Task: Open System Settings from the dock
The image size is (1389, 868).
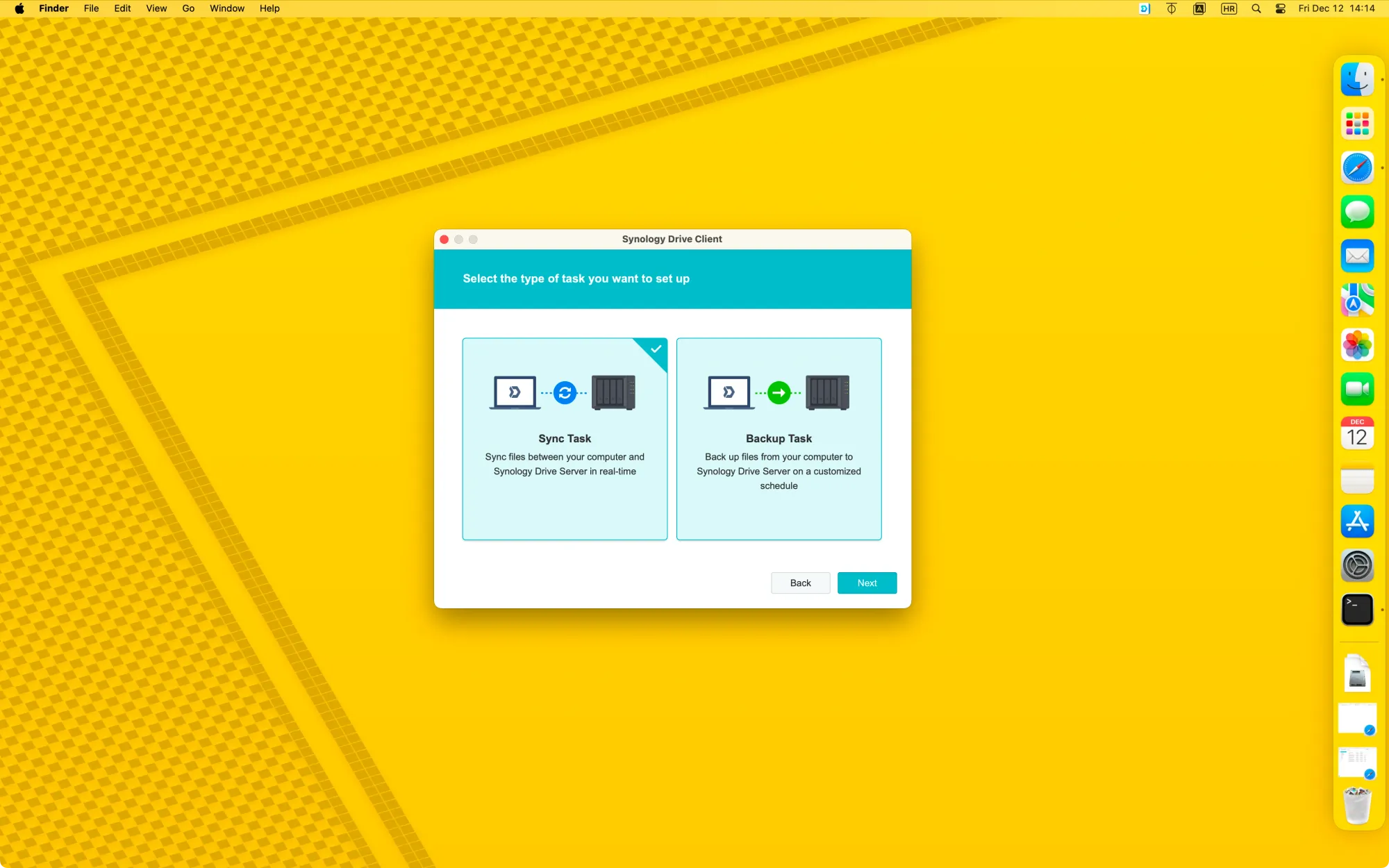Action: [1356, 566]
